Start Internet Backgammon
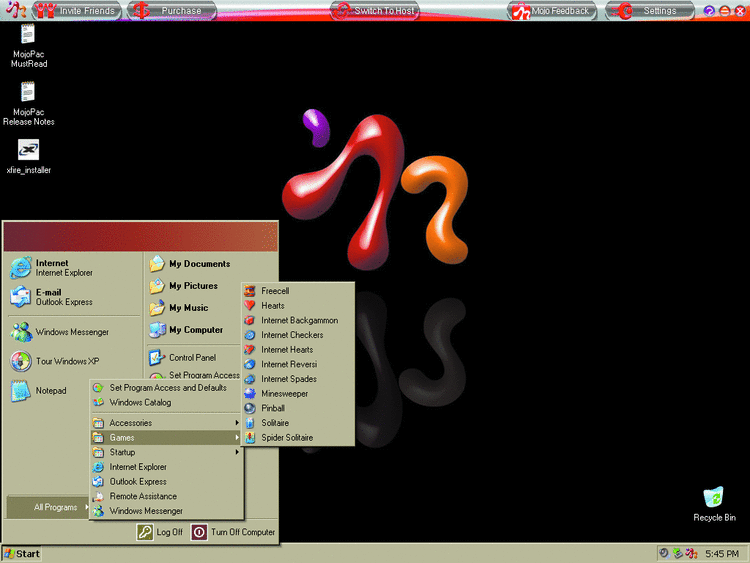Image resolution: width=750 pixels, height=563 pixels. click(298, 320)
